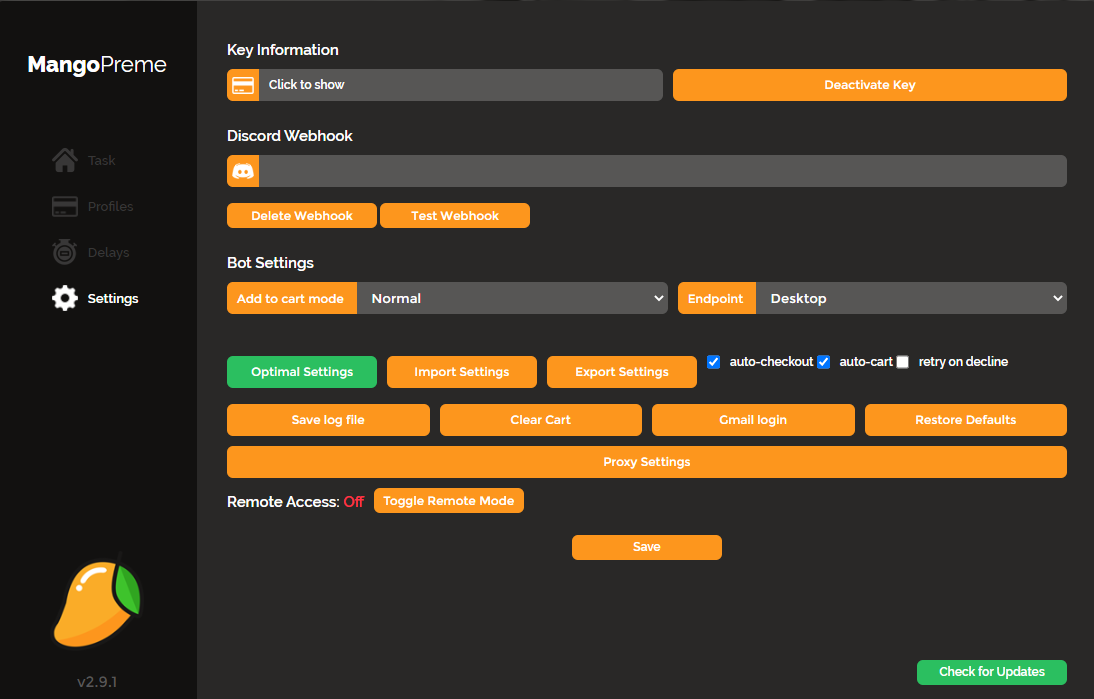Click the mango logo in sidebar
1094x699 pixels.
pyautogui.click(x=96, y=601)
